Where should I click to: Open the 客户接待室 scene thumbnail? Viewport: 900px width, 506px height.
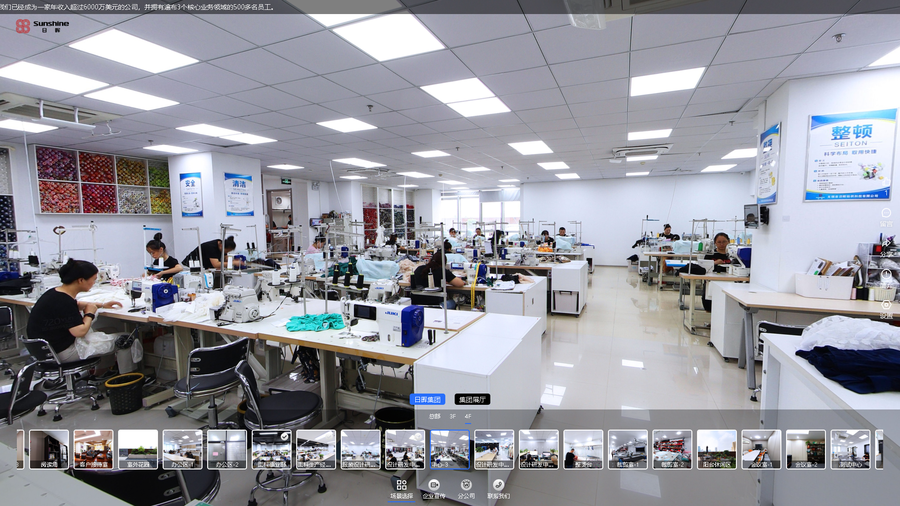coord(93,449)
